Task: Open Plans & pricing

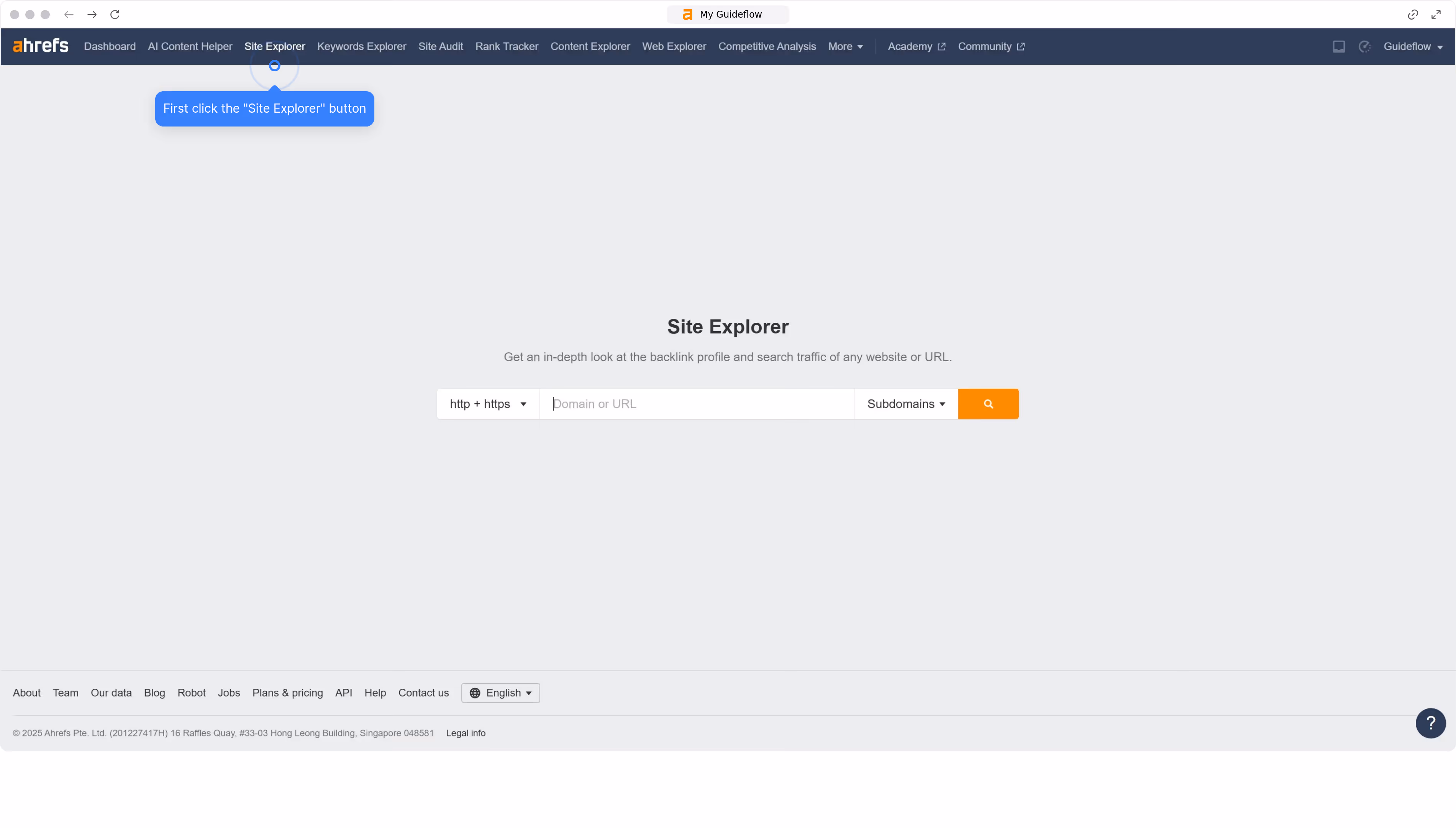Action: pos(288,693)
